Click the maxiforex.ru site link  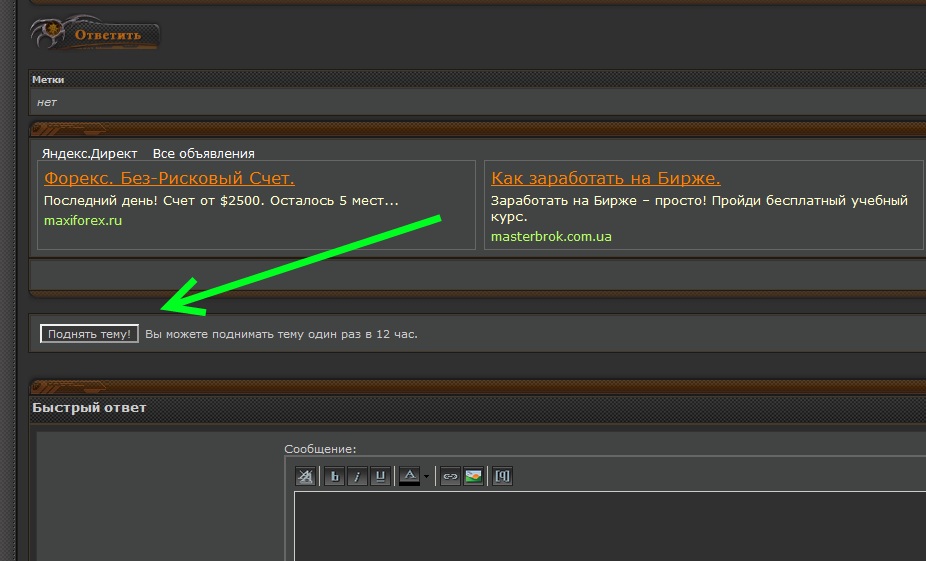pyautogui.click(x=82, y=220)
